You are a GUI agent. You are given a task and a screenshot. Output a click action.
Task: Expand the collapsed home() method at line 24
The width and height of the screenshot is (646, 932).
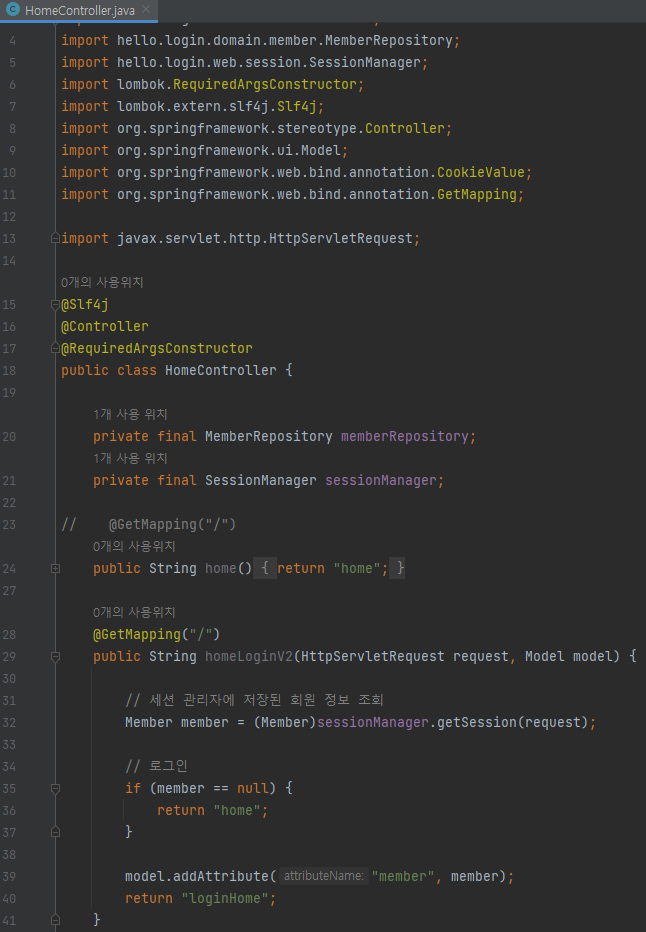[55, 568]
